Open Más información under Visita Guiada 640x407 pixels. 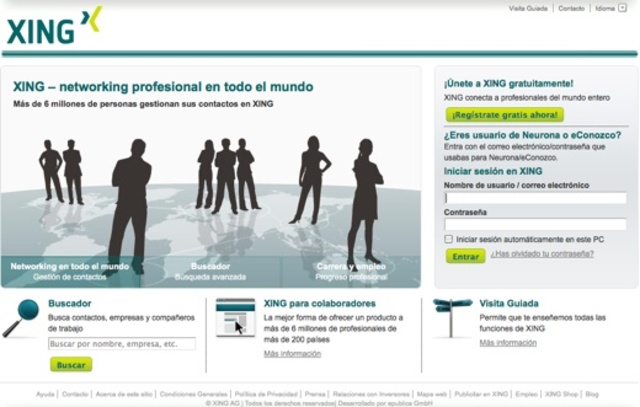click(508, 343)
